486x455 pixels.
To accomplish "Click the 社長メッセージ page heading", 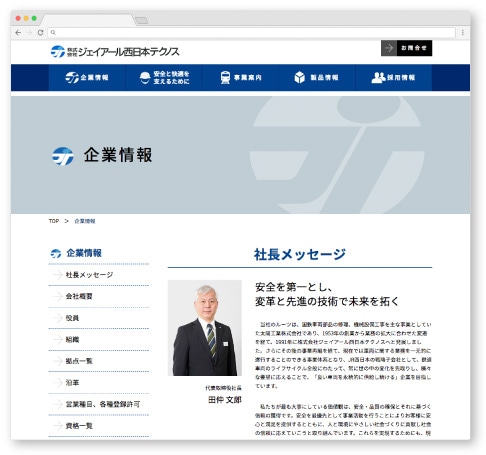I will click(x=300, y=254).
